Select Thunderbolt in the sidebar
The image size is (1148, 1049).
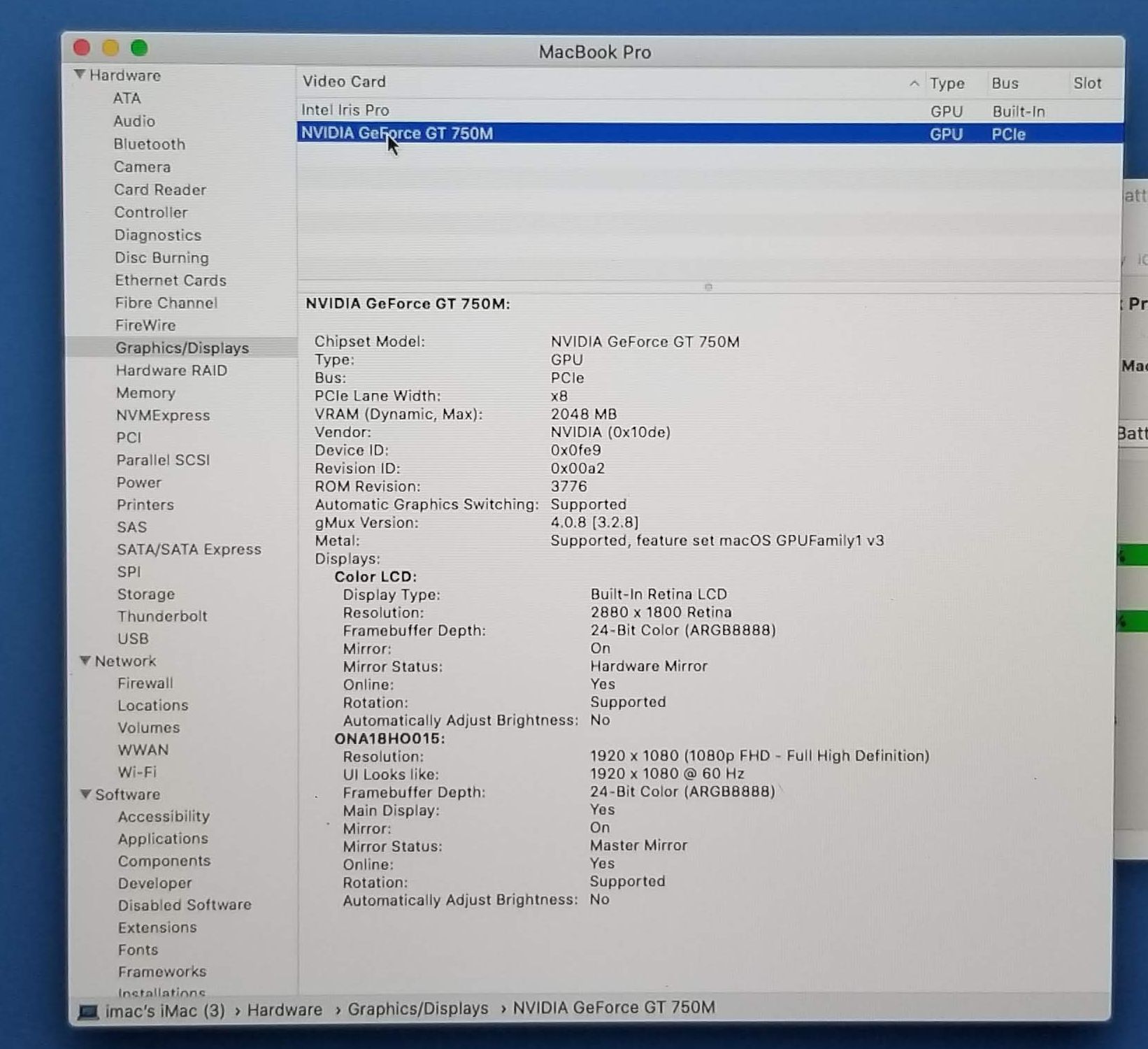click(x=162, y=616)
